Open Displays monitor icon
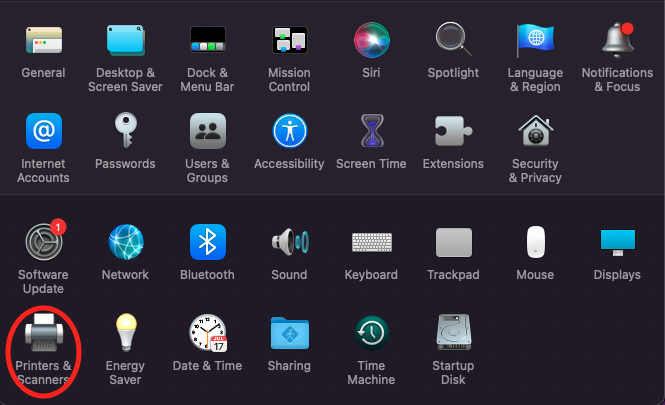Screen dimensions: 665x405 coord(618,242)
